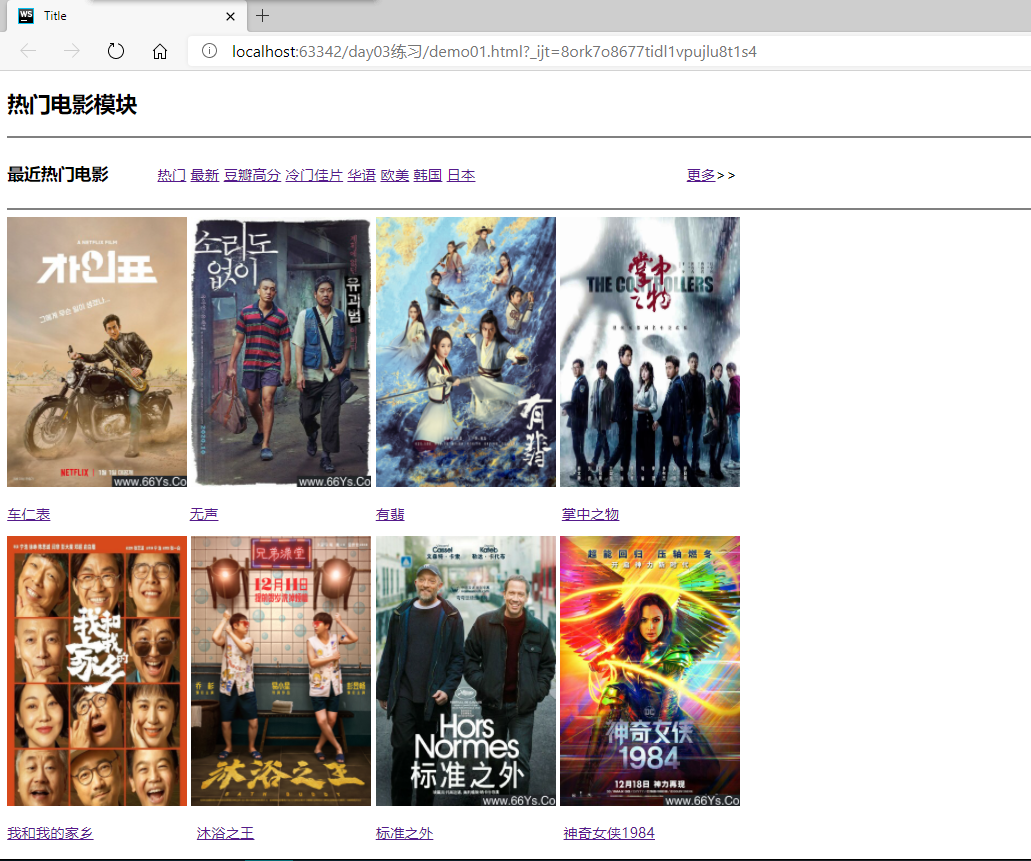Screen dimensions: 1031x861
Task: Open the 日本 category link
Action: point(461,175)
